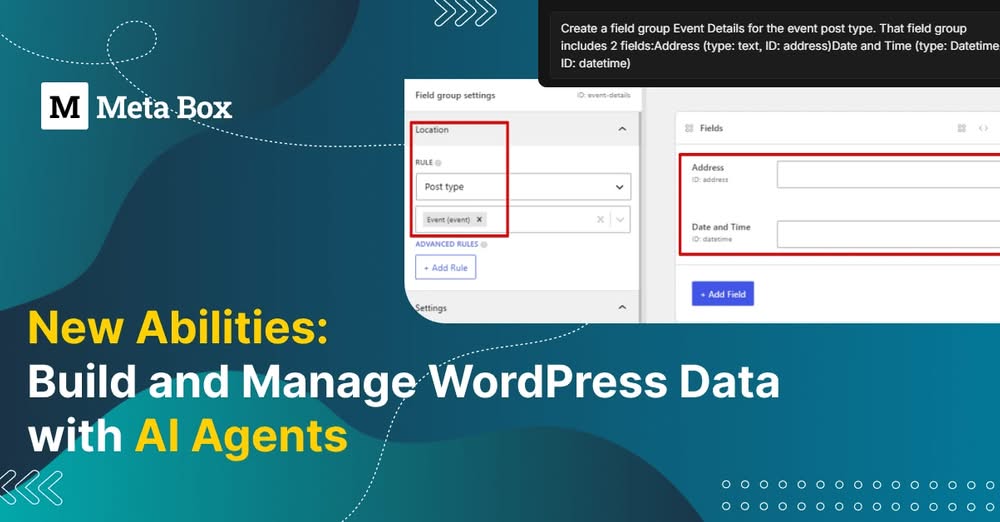Viewport: 1000px width, 522px height.
Task: Click the Meta Box M logo
Action: [64, 106]
